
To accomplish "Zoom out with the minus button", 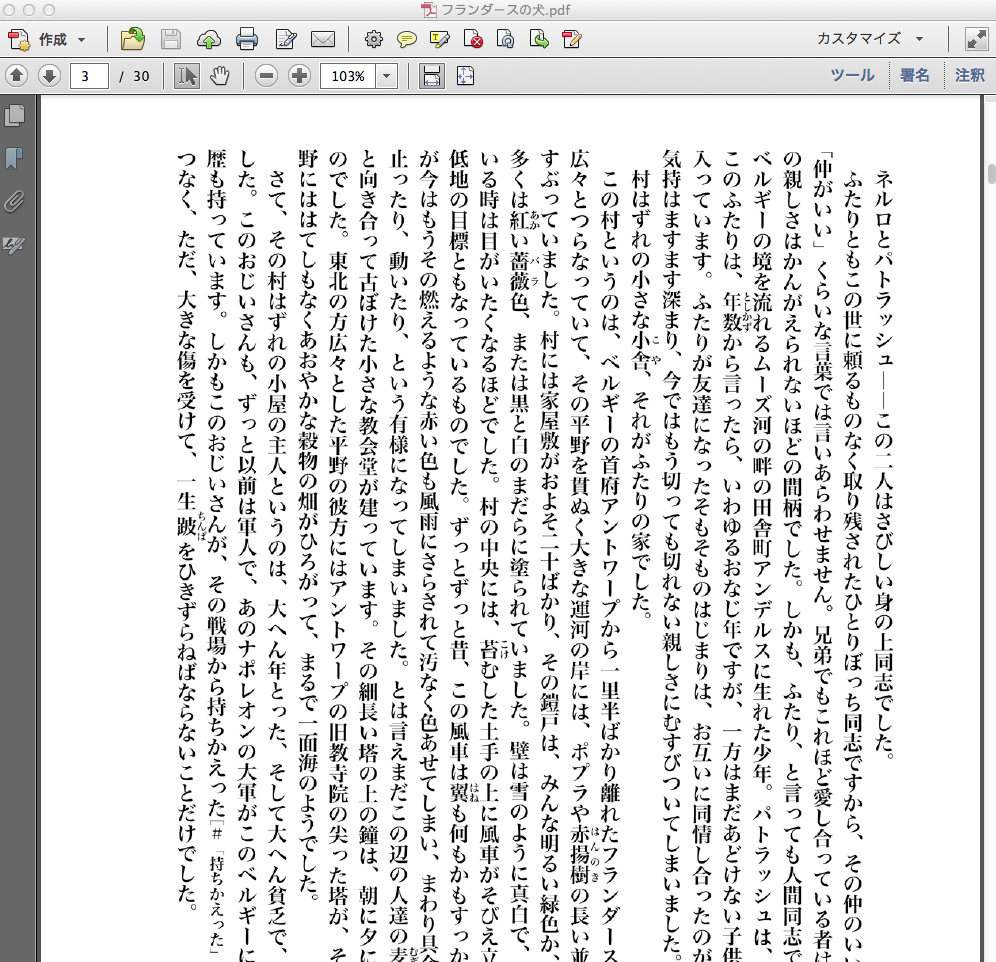I will pos(267,76).
